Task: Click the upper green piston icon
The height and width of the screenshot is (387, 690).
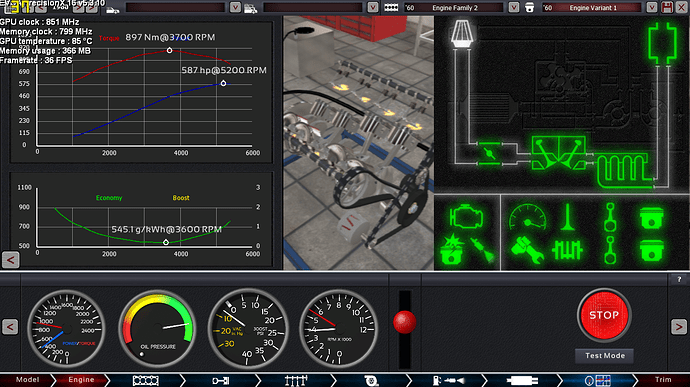Action: pyautogui.click(x=651, y=217)
